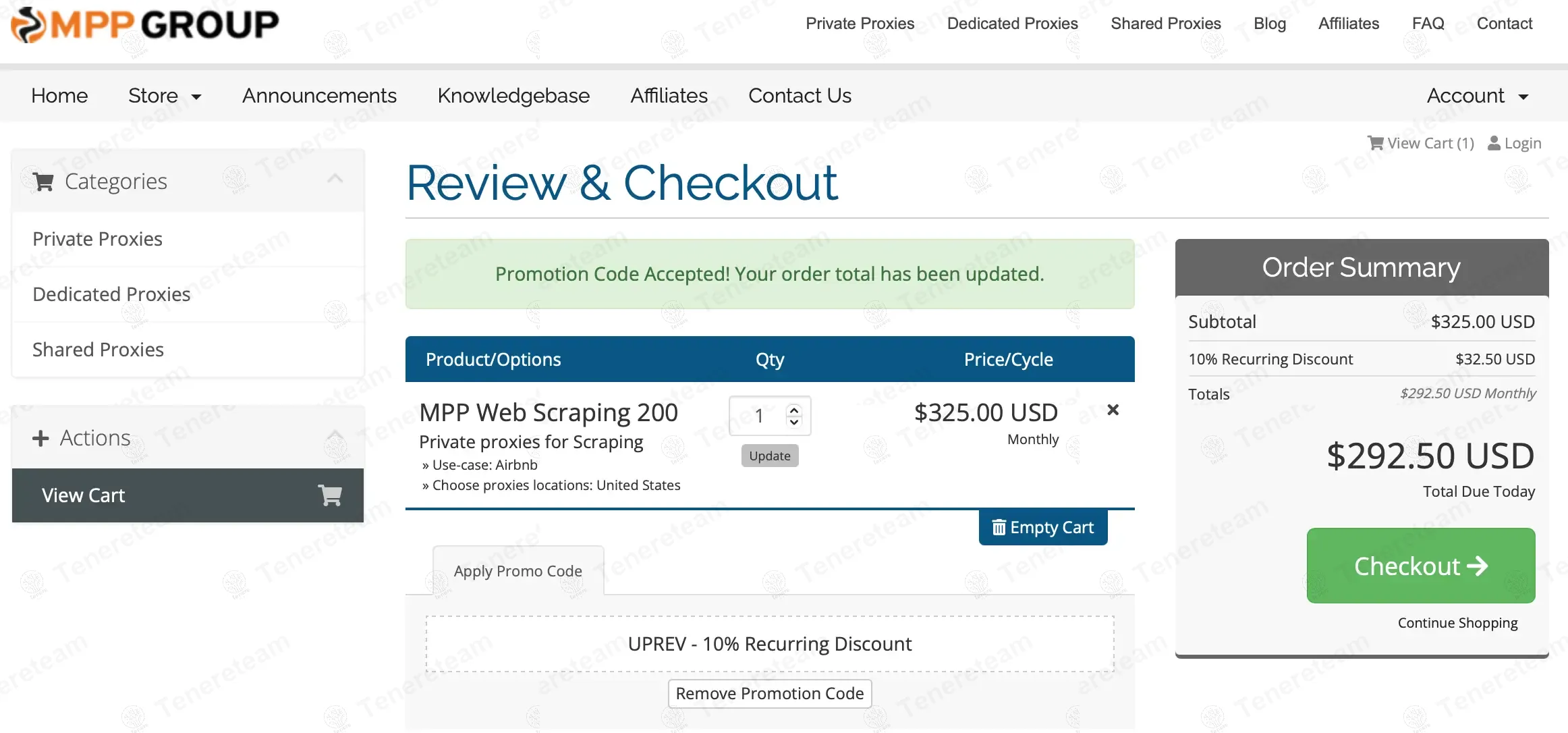Select Shared Proxies in Categories sidebar
1568x733 pixels.
[x=188, y=350]
